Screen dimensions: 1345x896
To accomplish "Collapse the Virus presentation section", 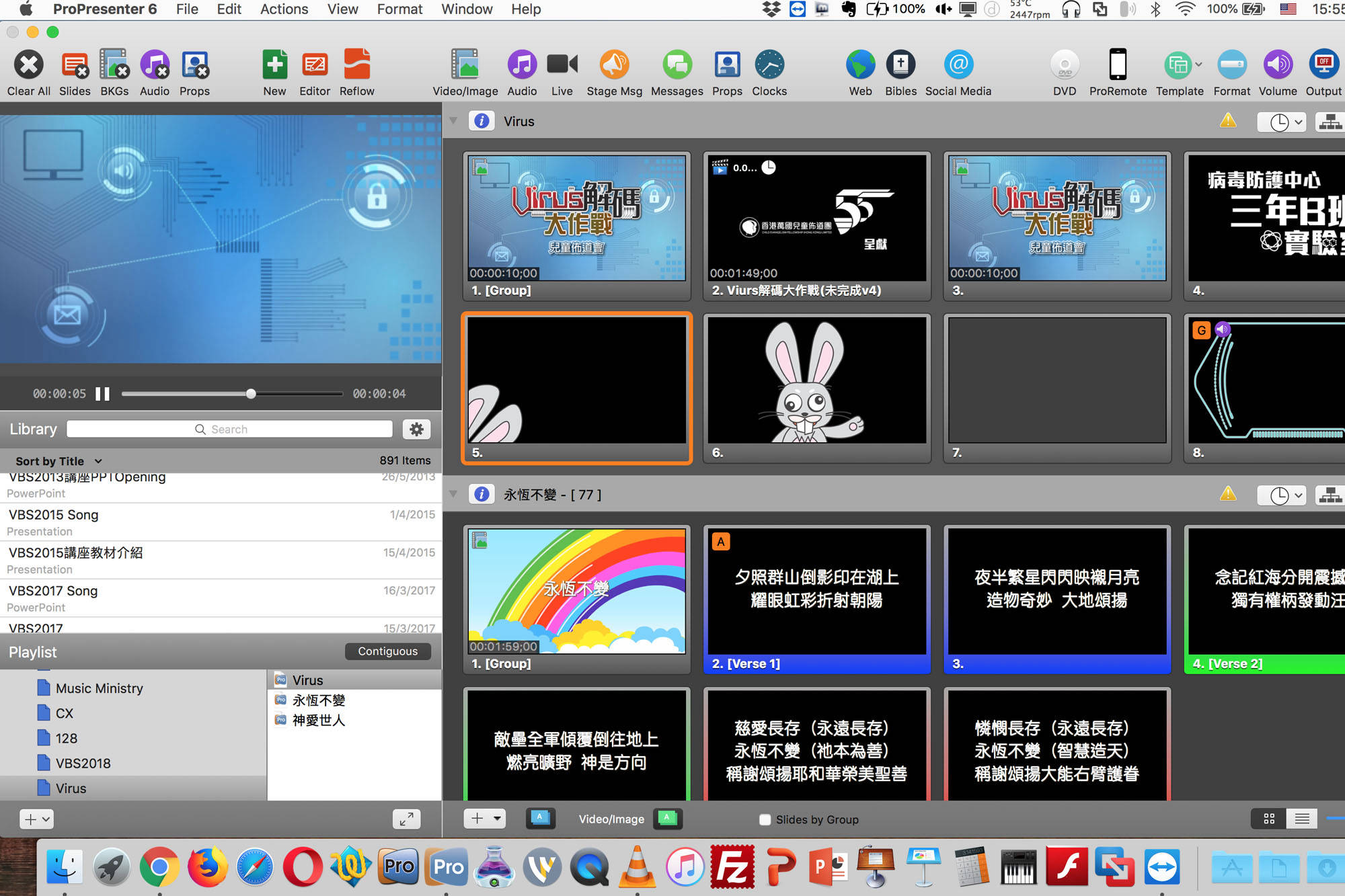I will (x=453, y=121).
